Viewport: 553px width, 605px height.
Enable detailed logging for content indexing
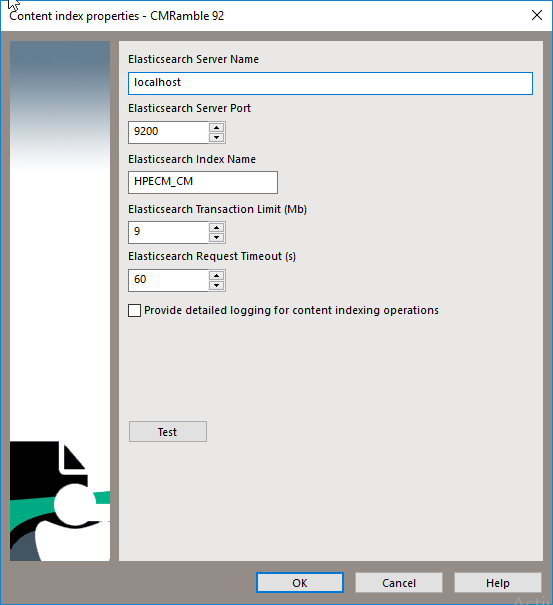click(134, 311)
